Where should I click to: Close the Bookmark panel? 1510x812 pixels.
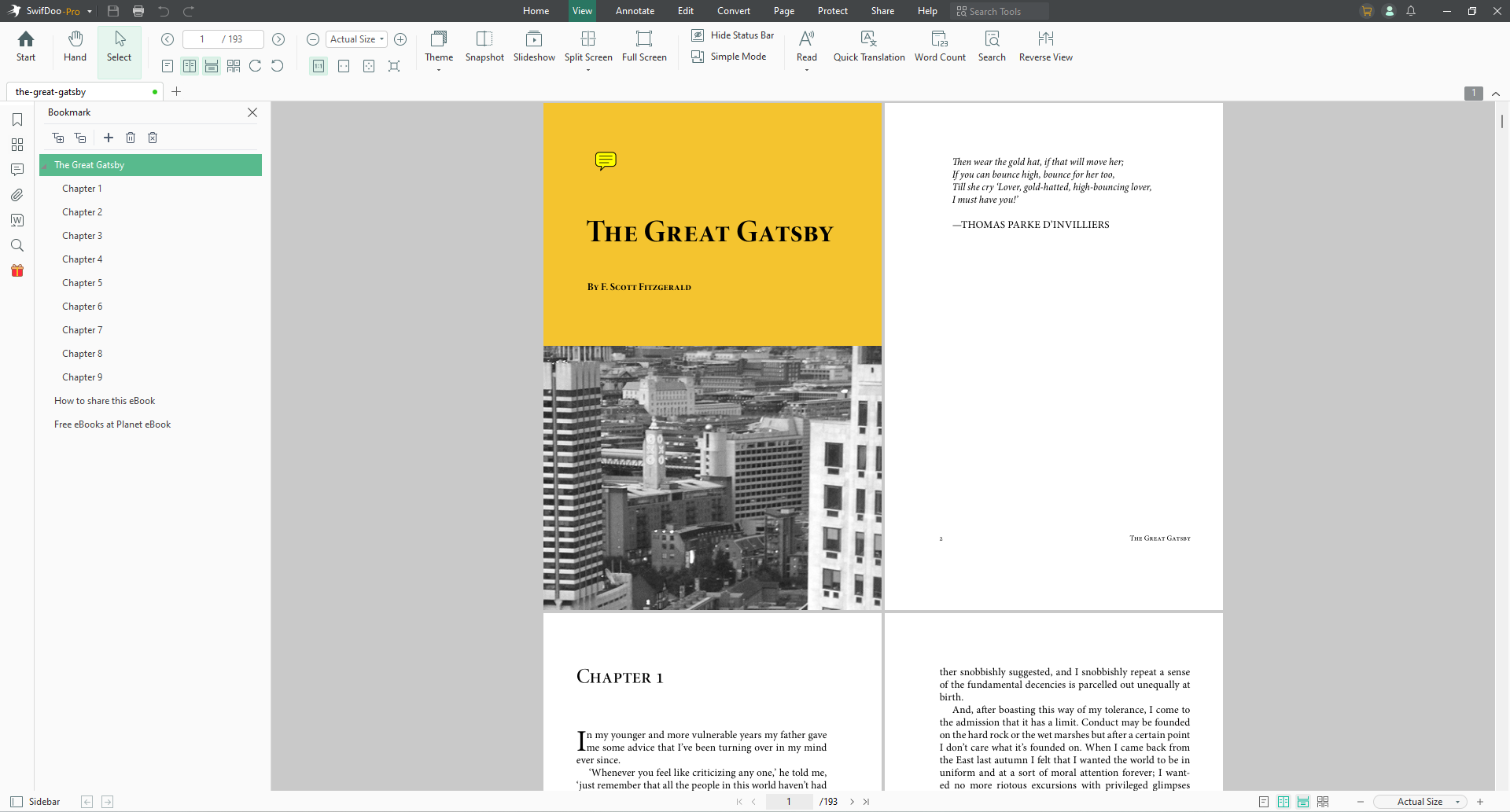[x=252, y=112]
